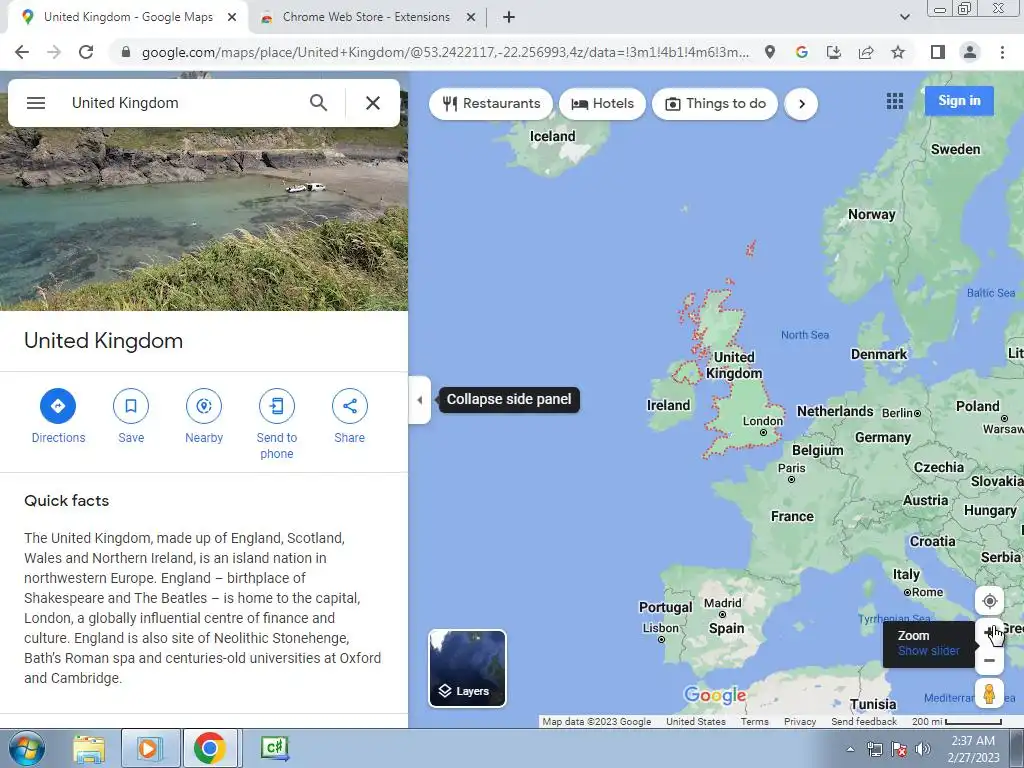Screen dimensions: 1024x768
Task: Click Show slider link in zoom tooltip
Action: click(x=929, y=651)
